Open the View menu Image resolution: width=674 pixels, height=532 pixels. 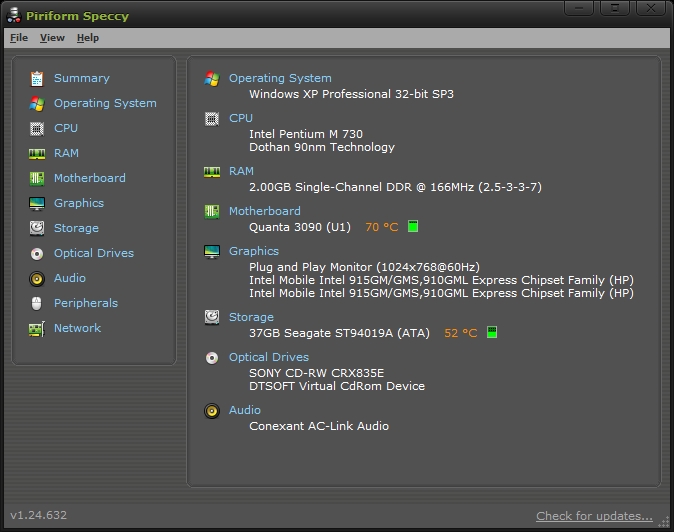coord(52,38)
